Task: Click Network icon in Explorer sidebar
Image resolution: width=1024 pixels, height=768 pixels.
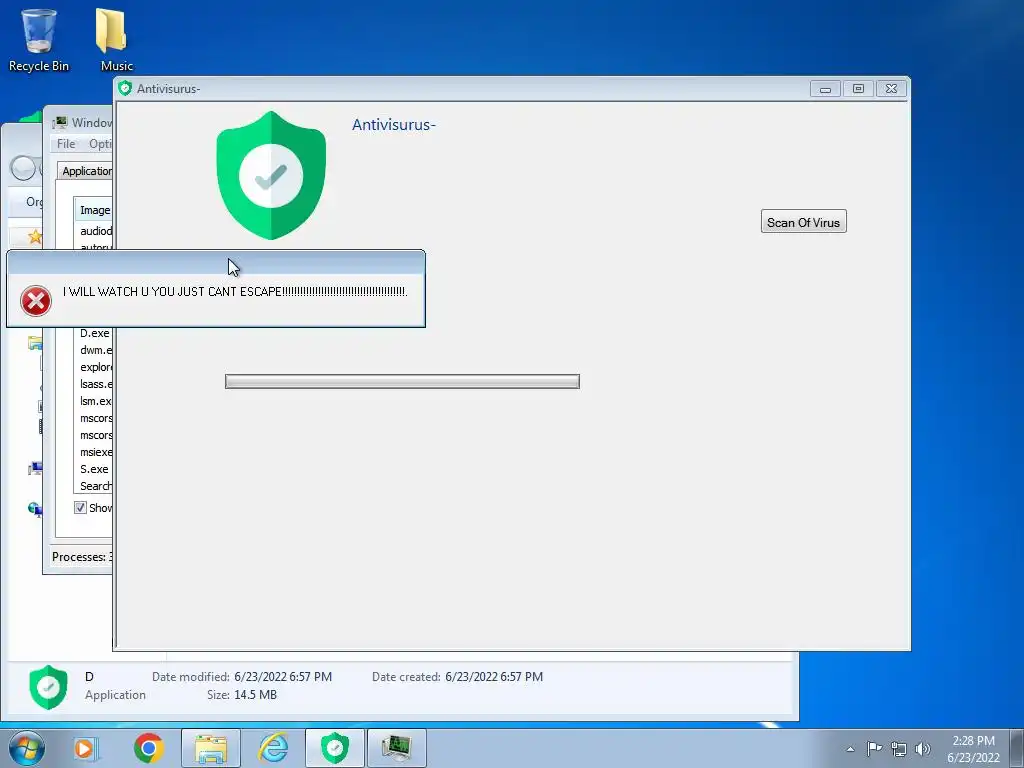Action: tap(35, 509)
